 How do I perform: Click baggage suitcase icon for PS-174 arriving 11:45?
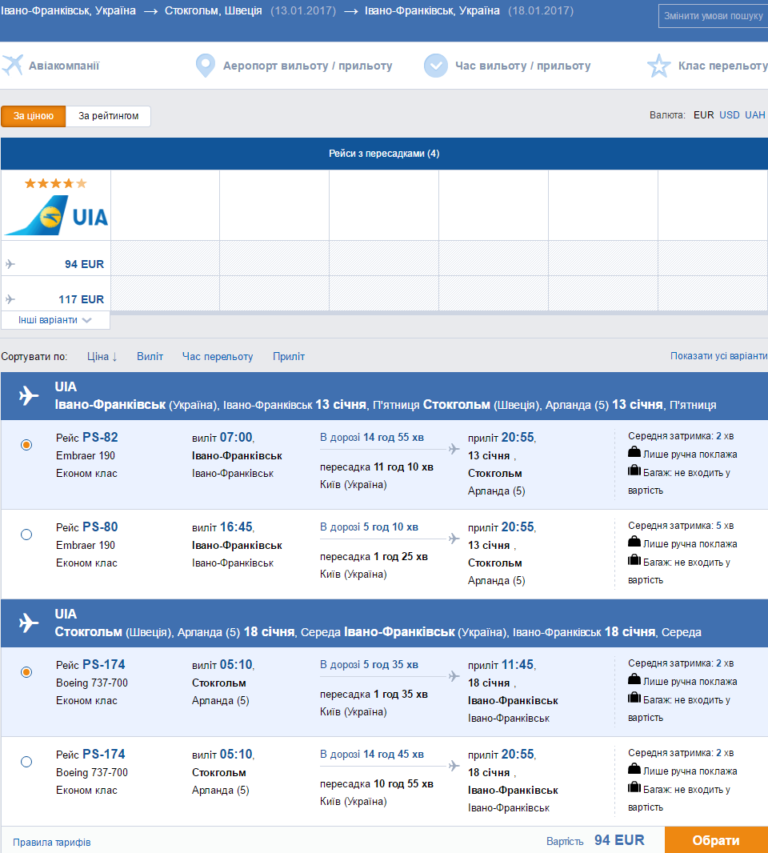[634, 698]
